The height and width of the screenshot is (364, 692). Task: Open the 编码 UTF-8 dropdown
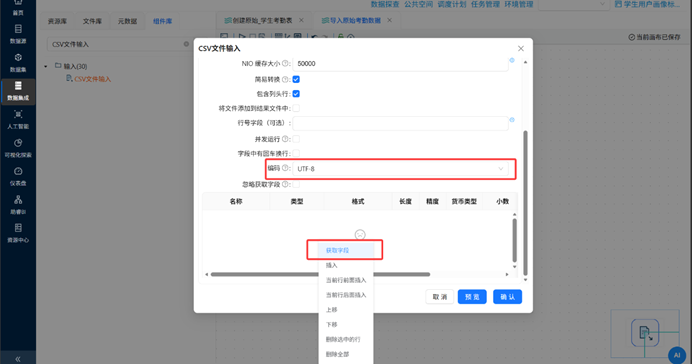click(400, 169)
